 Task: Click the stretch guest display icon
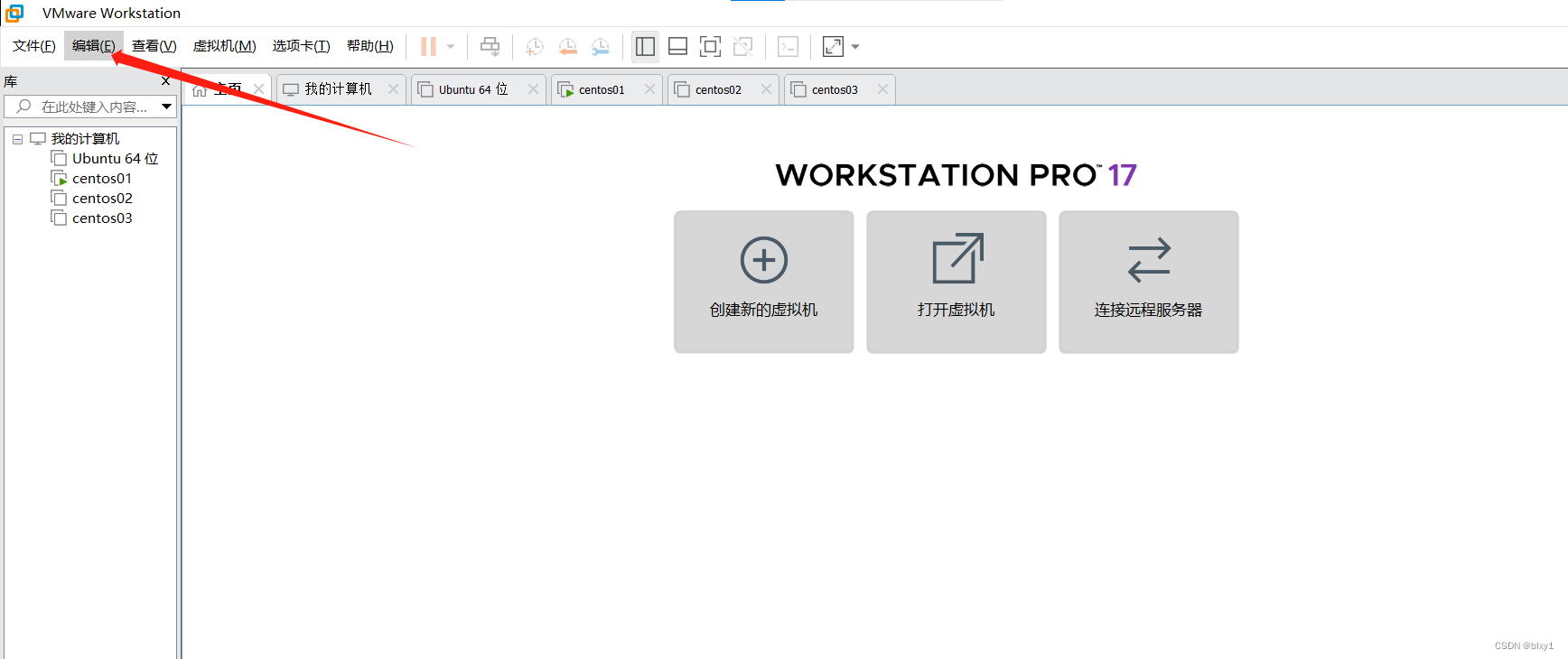click(833, 46)
